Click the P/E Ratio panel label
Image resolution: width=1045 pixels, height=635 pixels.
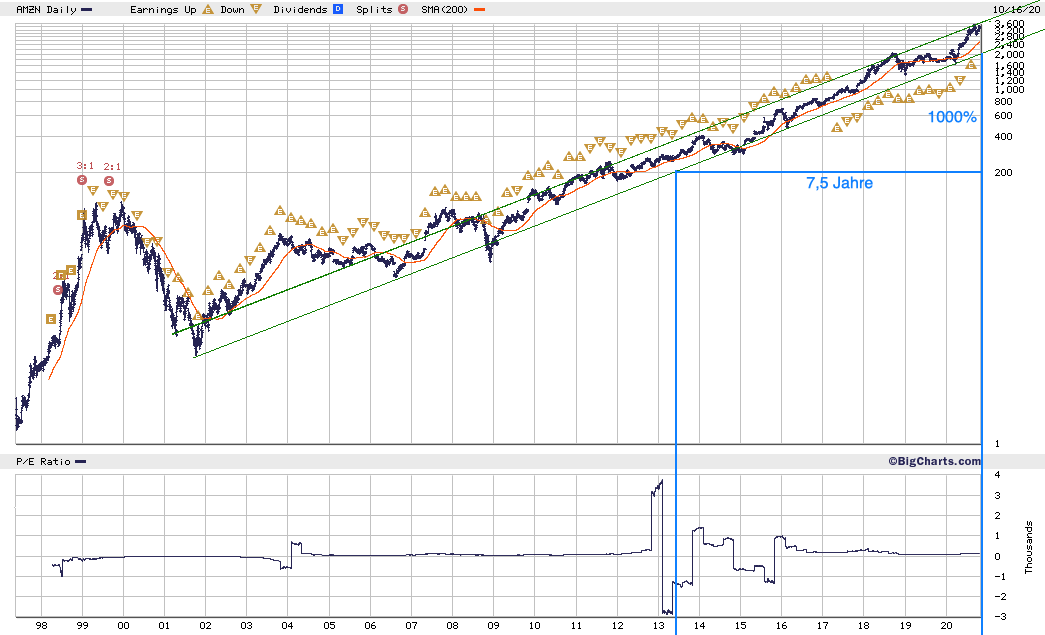tap(43, 462)
